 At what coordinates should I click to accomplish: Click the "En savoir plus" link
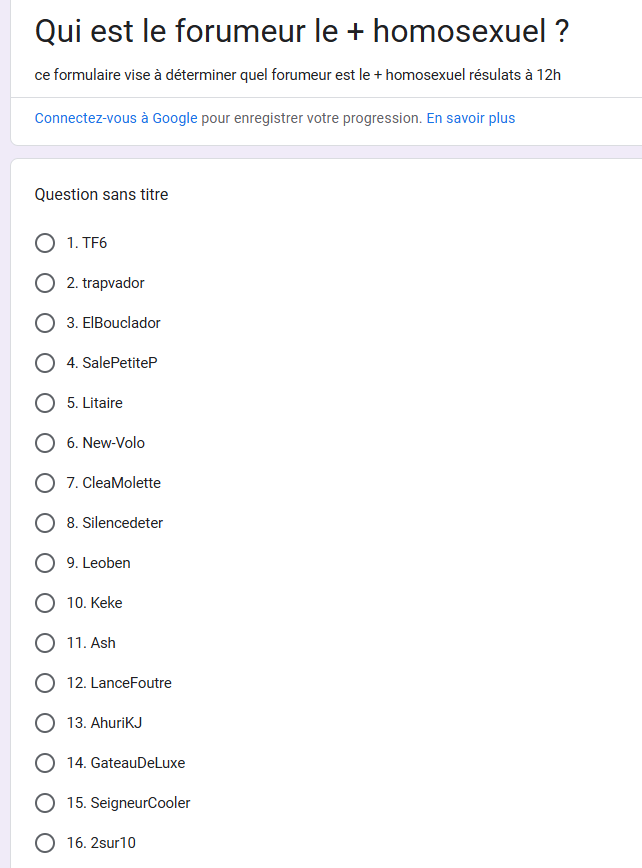(470, 118)
